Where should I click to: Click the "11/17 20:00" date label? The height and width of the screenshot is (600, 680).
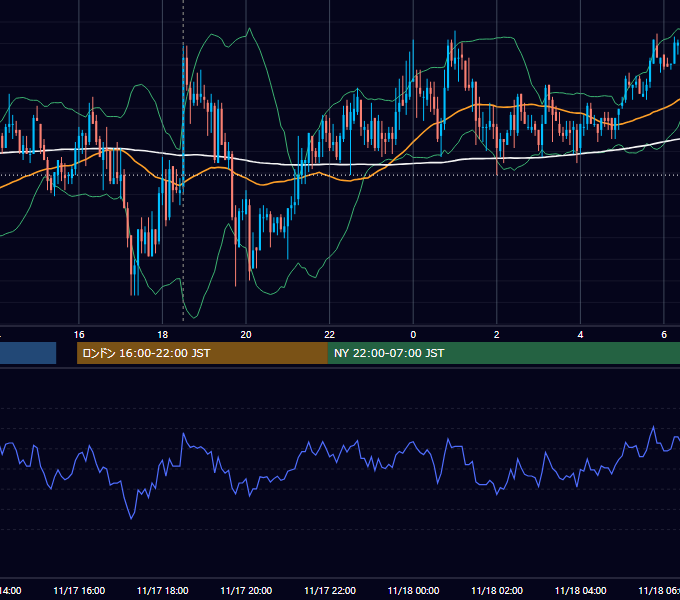point(246,590)
